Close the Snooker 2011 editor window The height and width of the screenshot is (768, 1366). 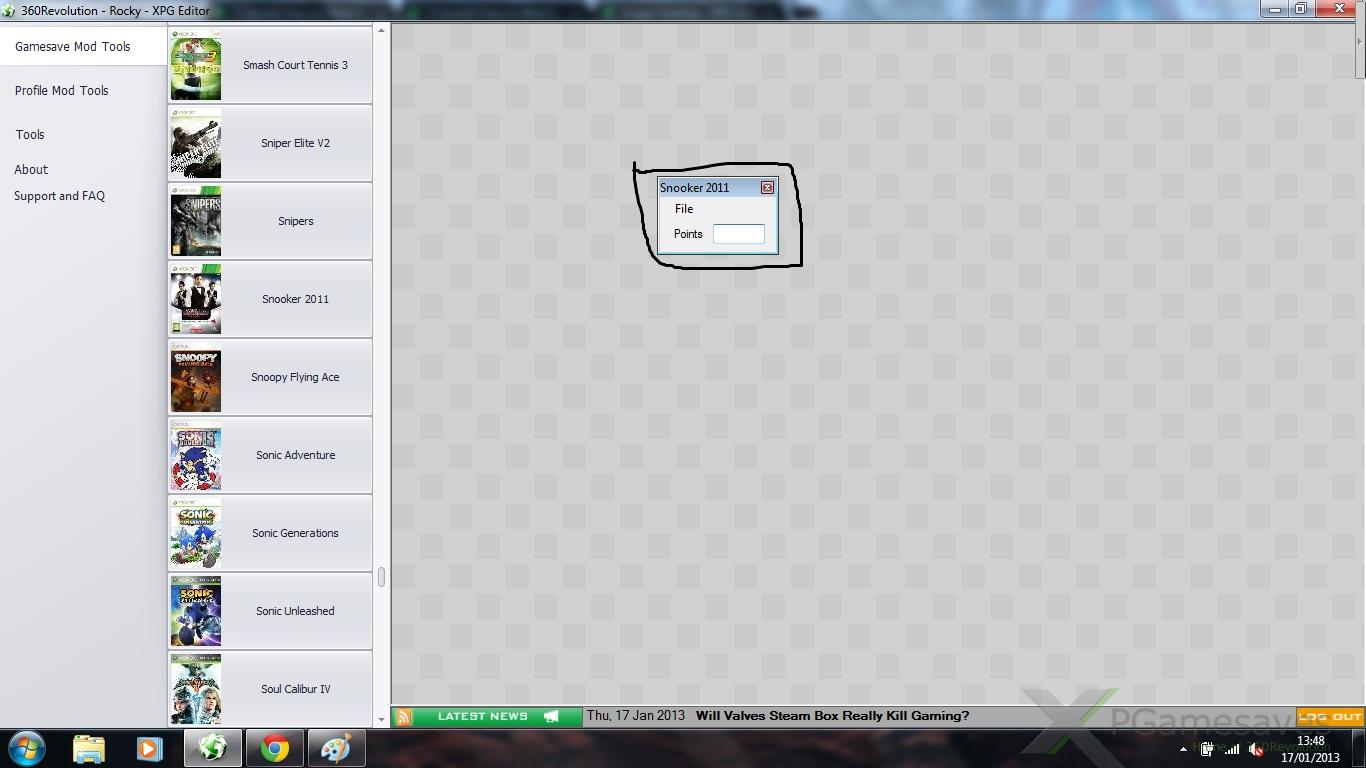point(767,188)
